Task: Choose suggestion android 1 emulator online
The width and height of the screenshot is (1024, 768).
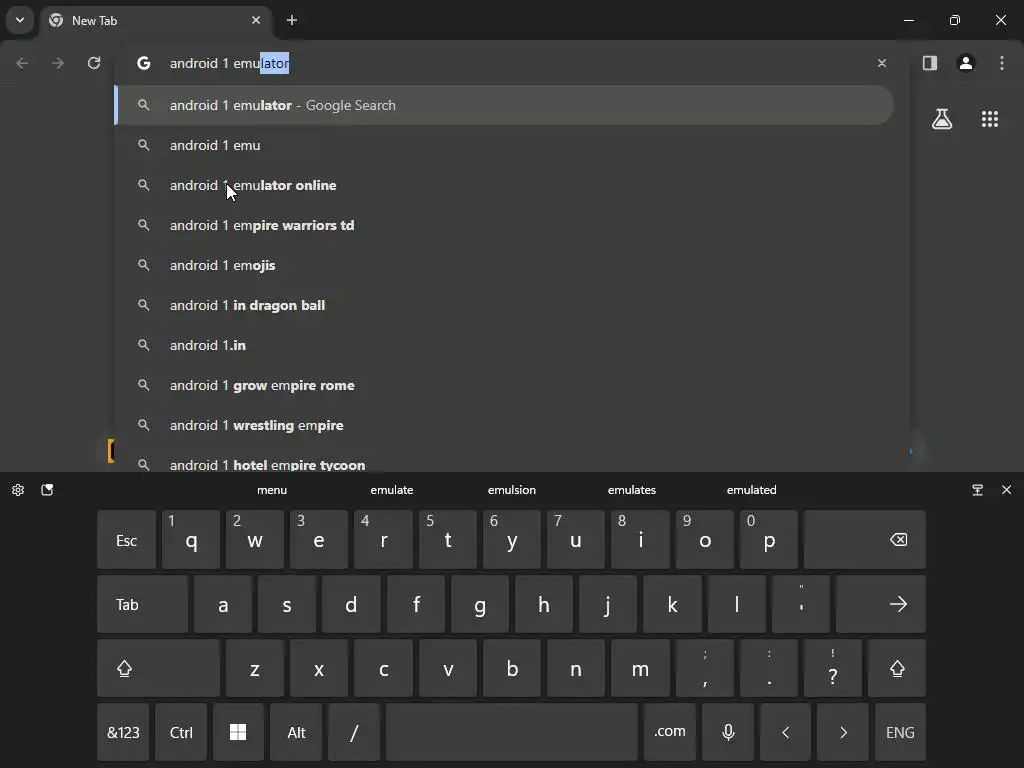Action: tap(504, 185)
